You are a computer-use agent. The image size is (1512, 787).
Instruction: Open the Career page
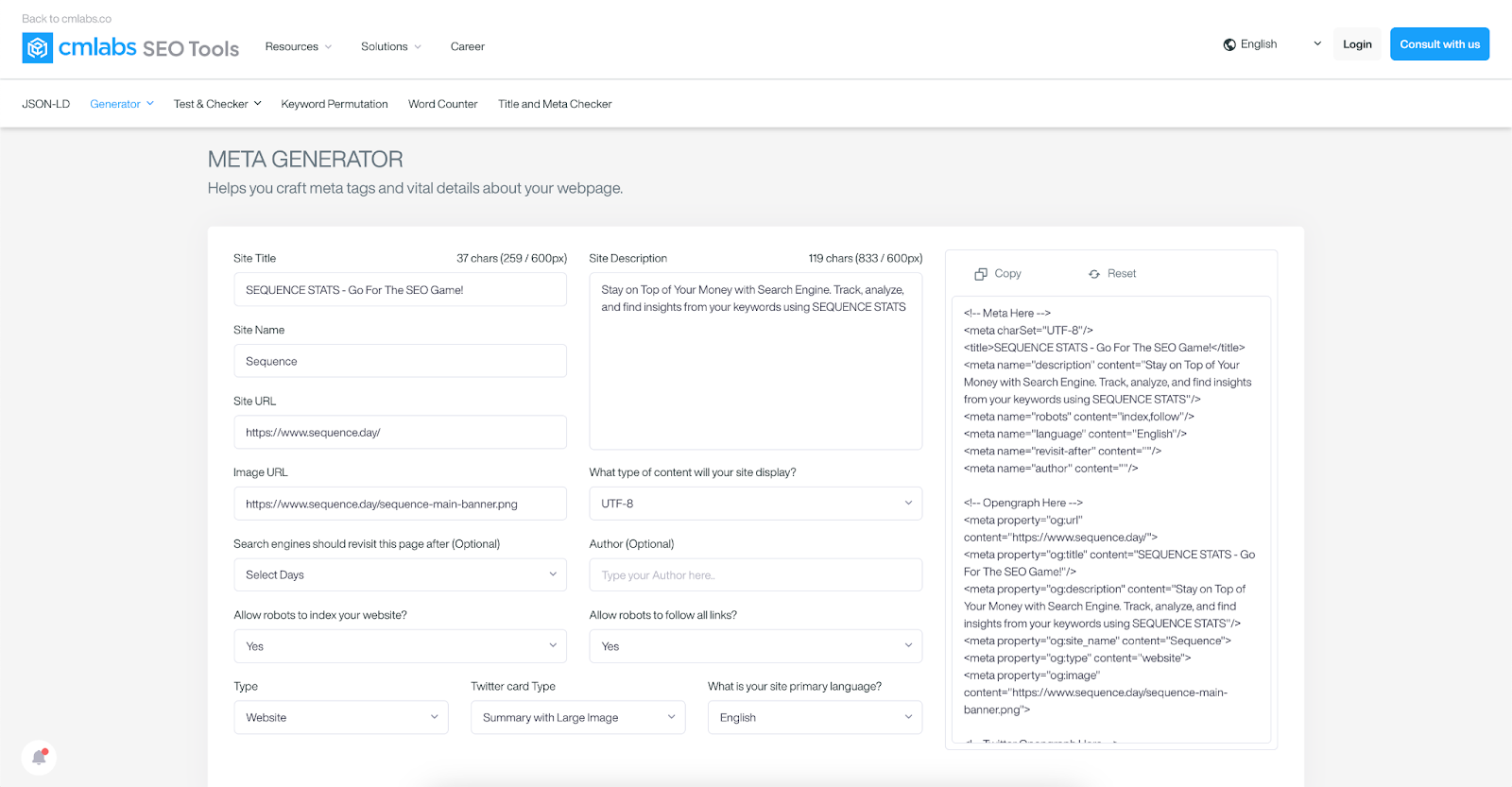(x=468, y=46)
